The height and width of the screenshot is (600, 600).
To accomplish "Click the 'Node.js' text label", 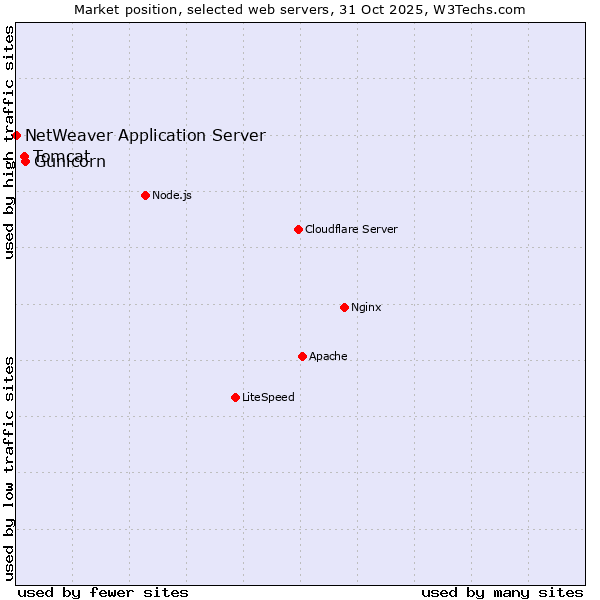I will 172,195.
